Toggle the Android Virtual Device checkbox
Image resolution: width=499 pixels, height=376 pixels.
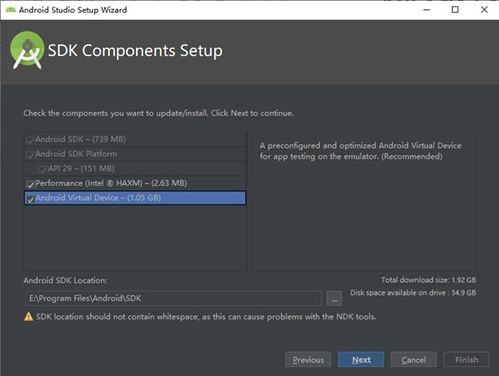pyautogui.click(x=30, y=199)
